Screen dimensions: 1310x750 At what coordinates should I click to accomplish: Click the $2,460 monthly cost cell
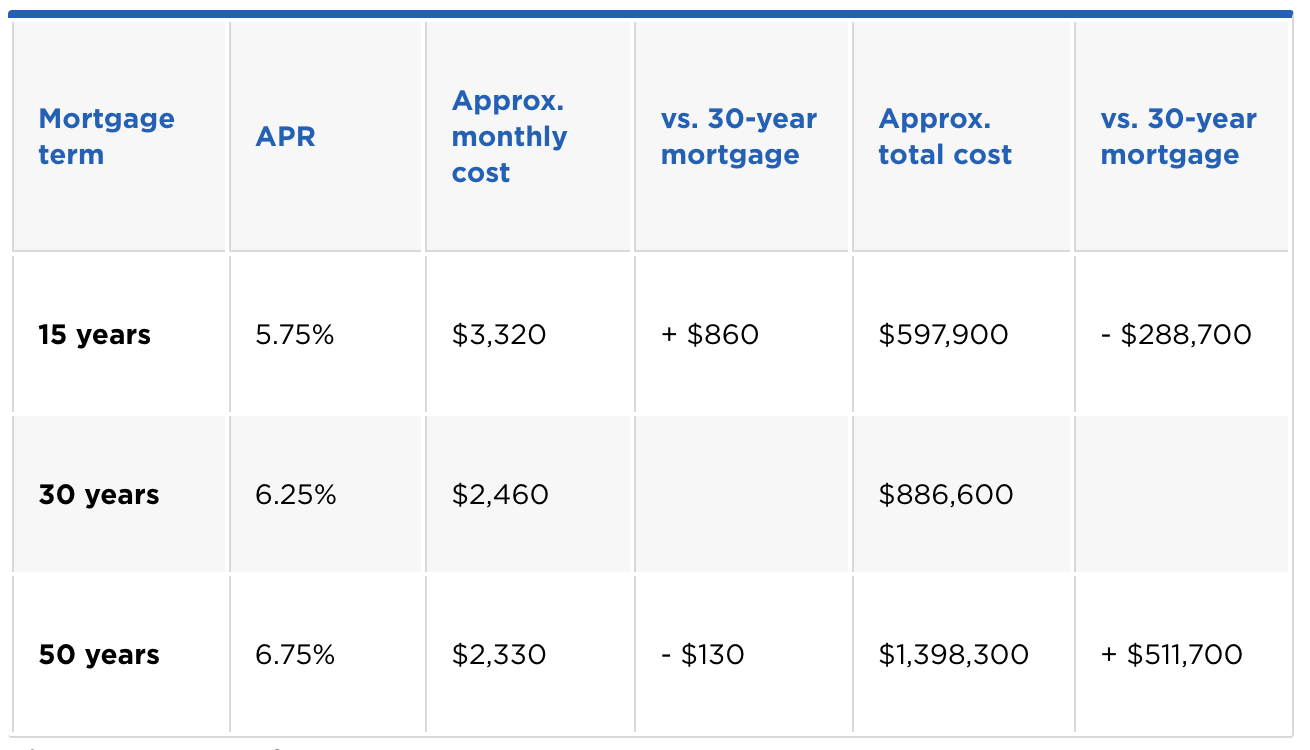click(x=500, y=495)
